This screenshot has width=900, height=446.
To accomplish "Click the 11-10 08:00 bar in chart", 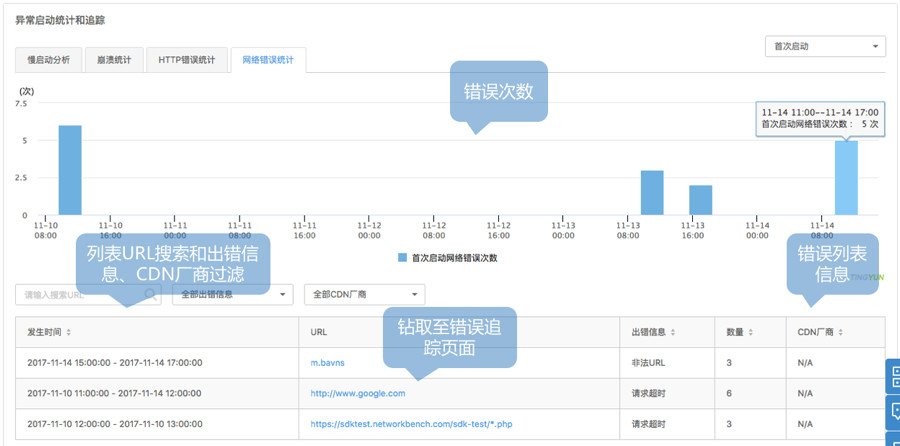I will [x=70, y=170].
